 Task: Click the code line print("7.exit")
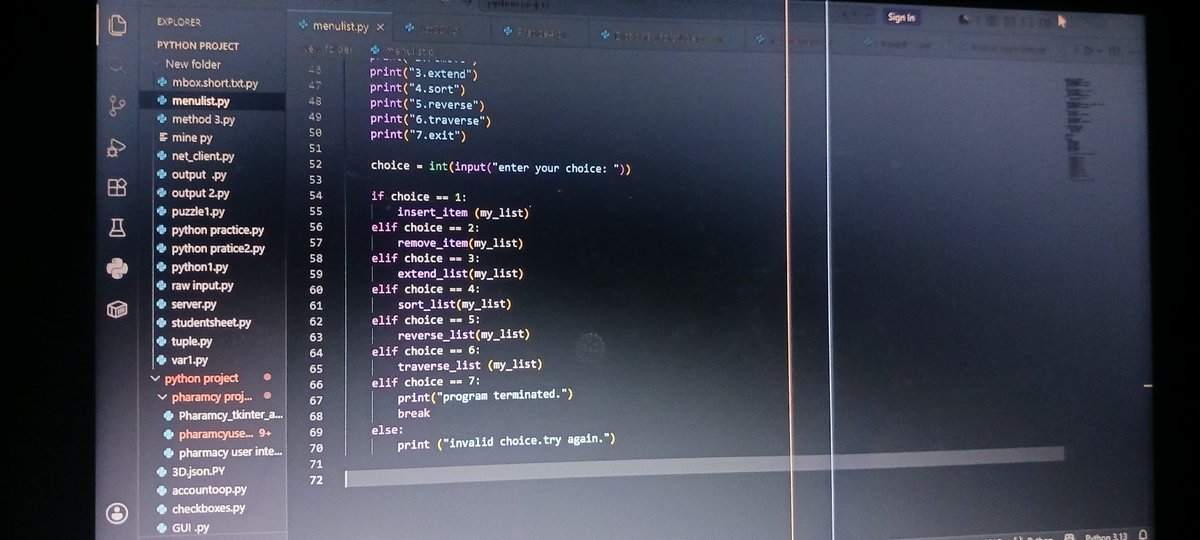418,135
